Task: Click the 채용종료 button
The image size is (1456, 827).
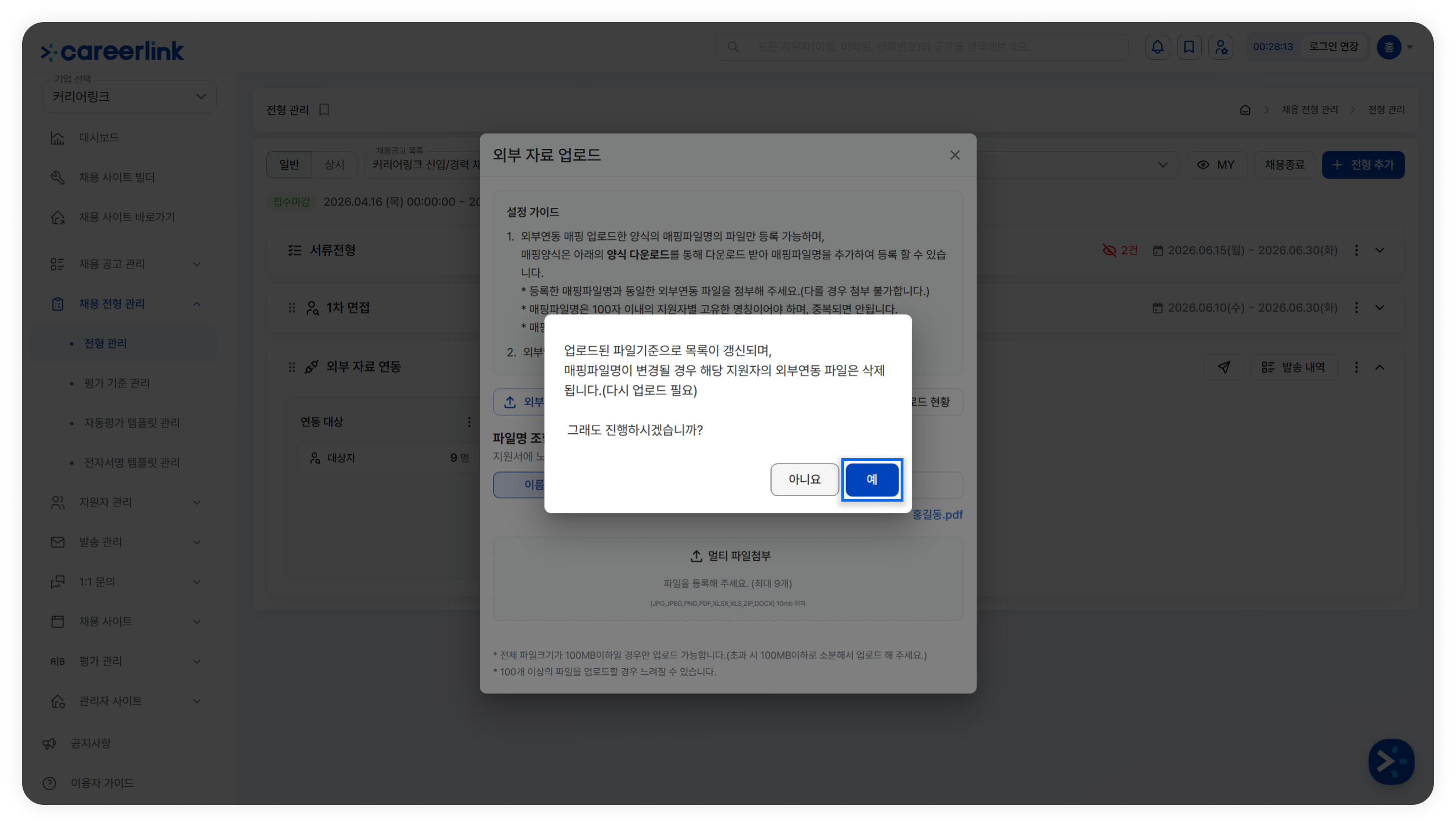Action: pos(1284,165)
